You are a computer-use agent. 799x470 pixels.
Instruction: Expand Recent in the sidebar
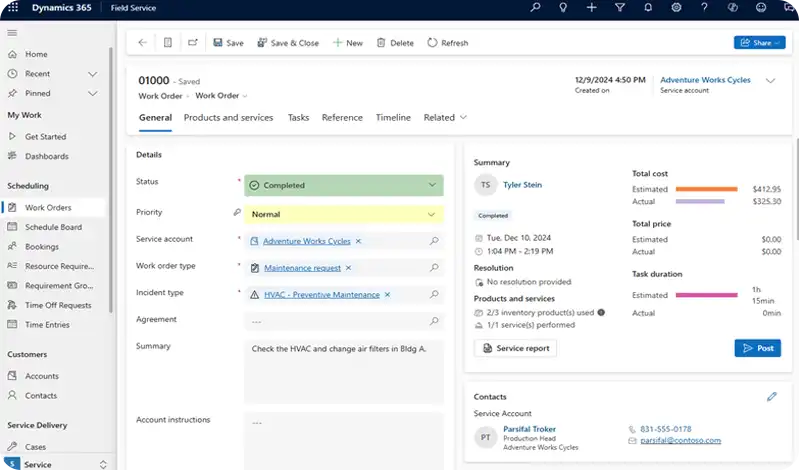tap(92, 74)
